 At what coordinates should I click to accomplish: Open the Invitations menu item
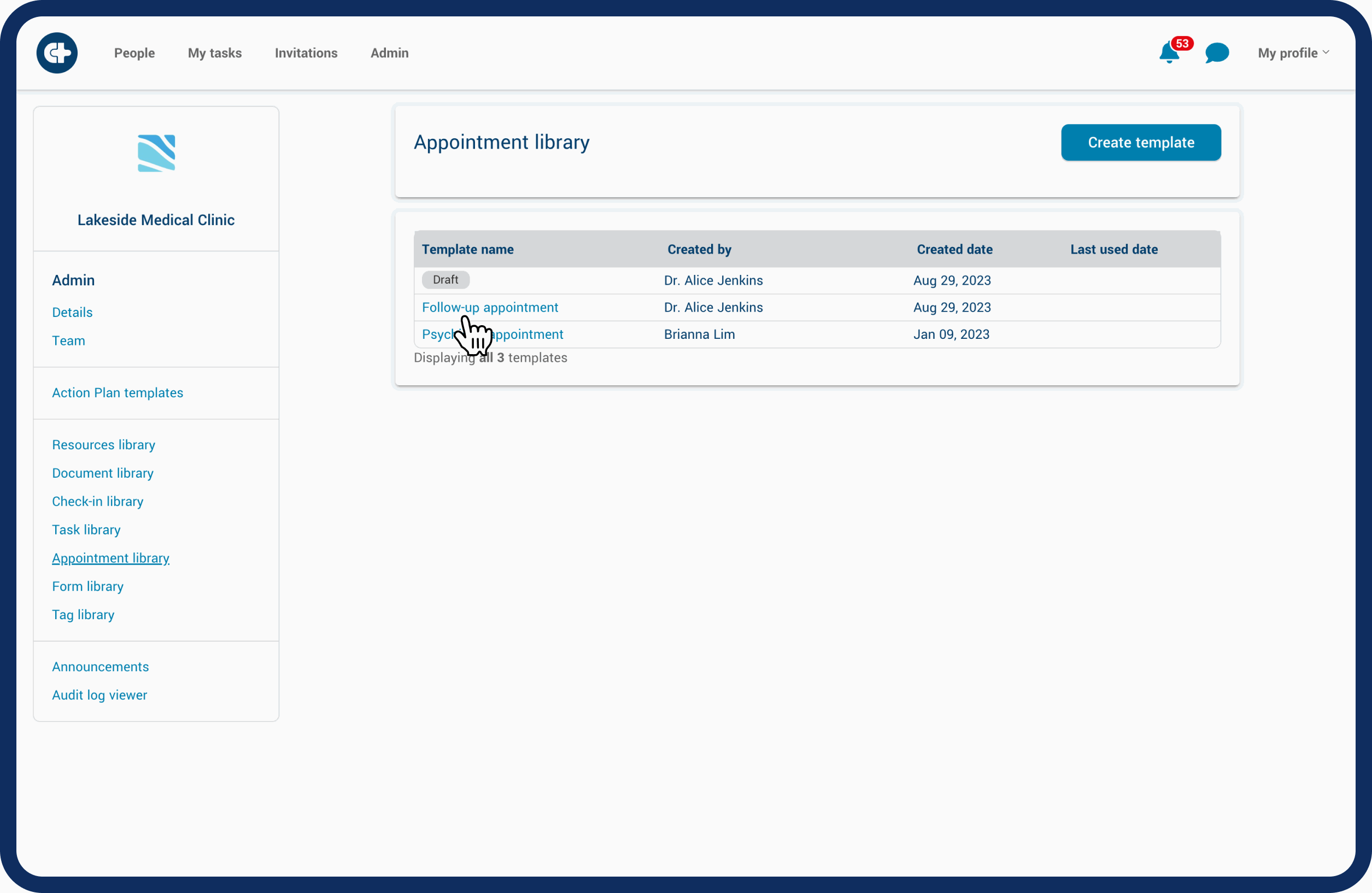click(306, 53)
